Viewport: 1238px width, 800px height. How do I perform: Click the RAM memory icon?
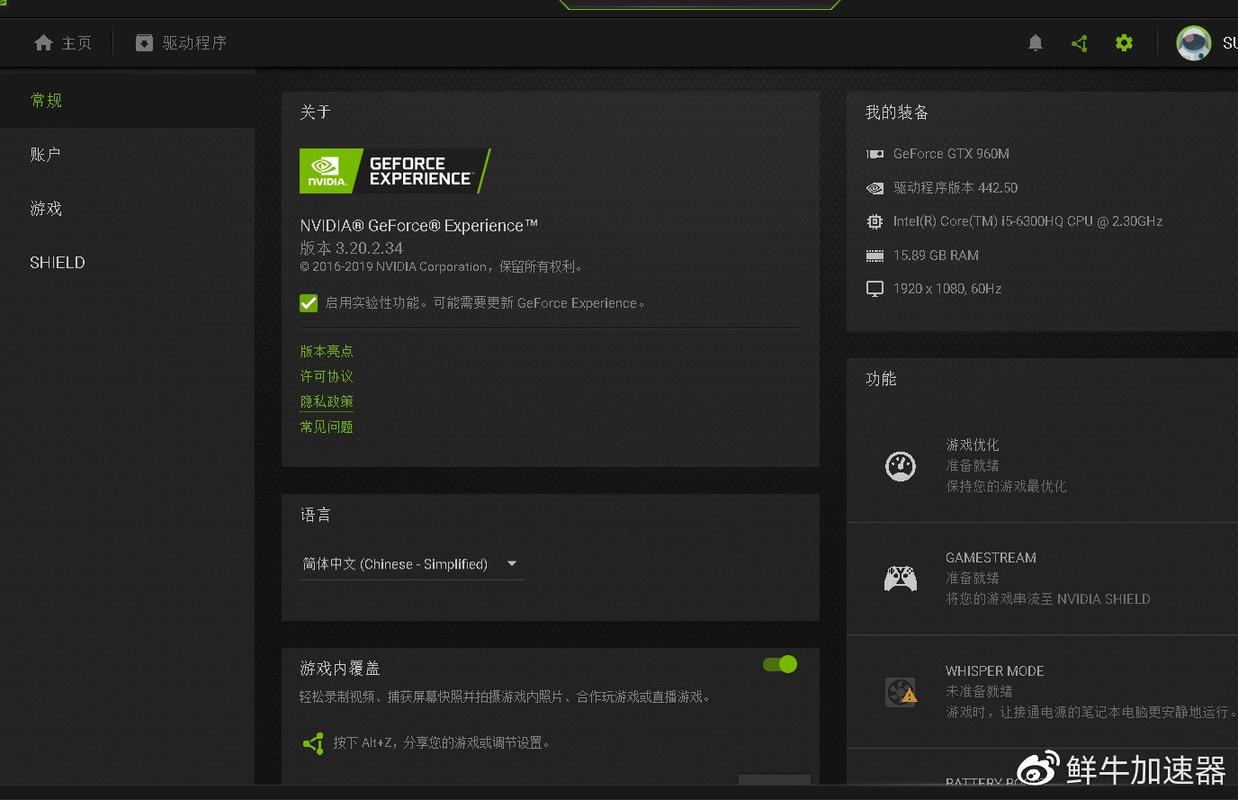click(x=875, y=255)
